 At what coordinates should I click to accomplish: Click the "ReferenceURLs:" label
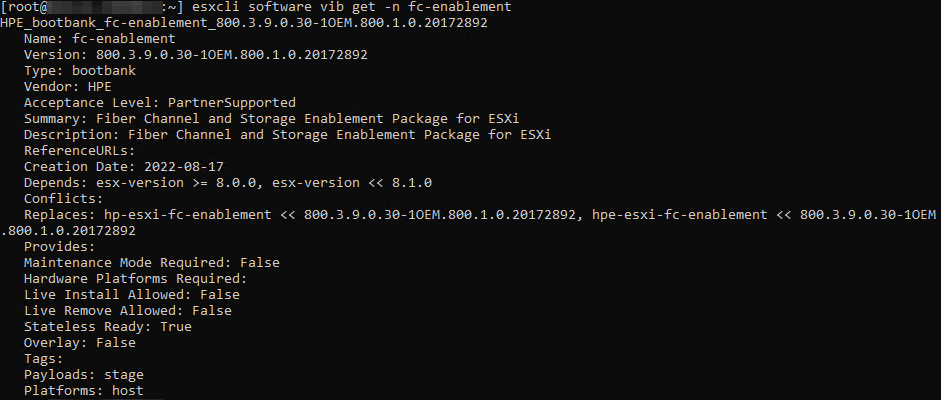79,150
